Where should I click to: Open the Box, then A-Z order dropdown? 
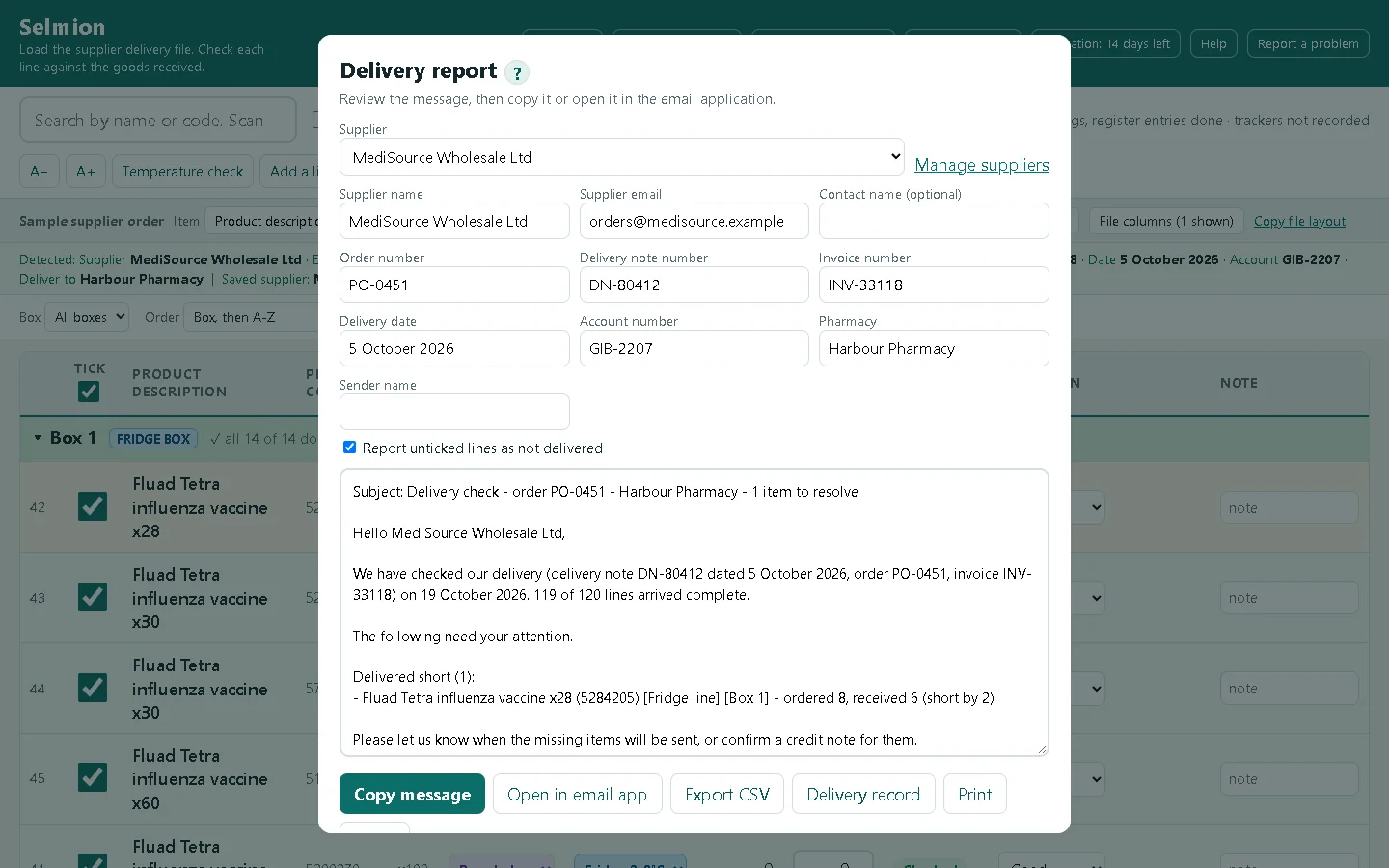[x=253, y=317]
